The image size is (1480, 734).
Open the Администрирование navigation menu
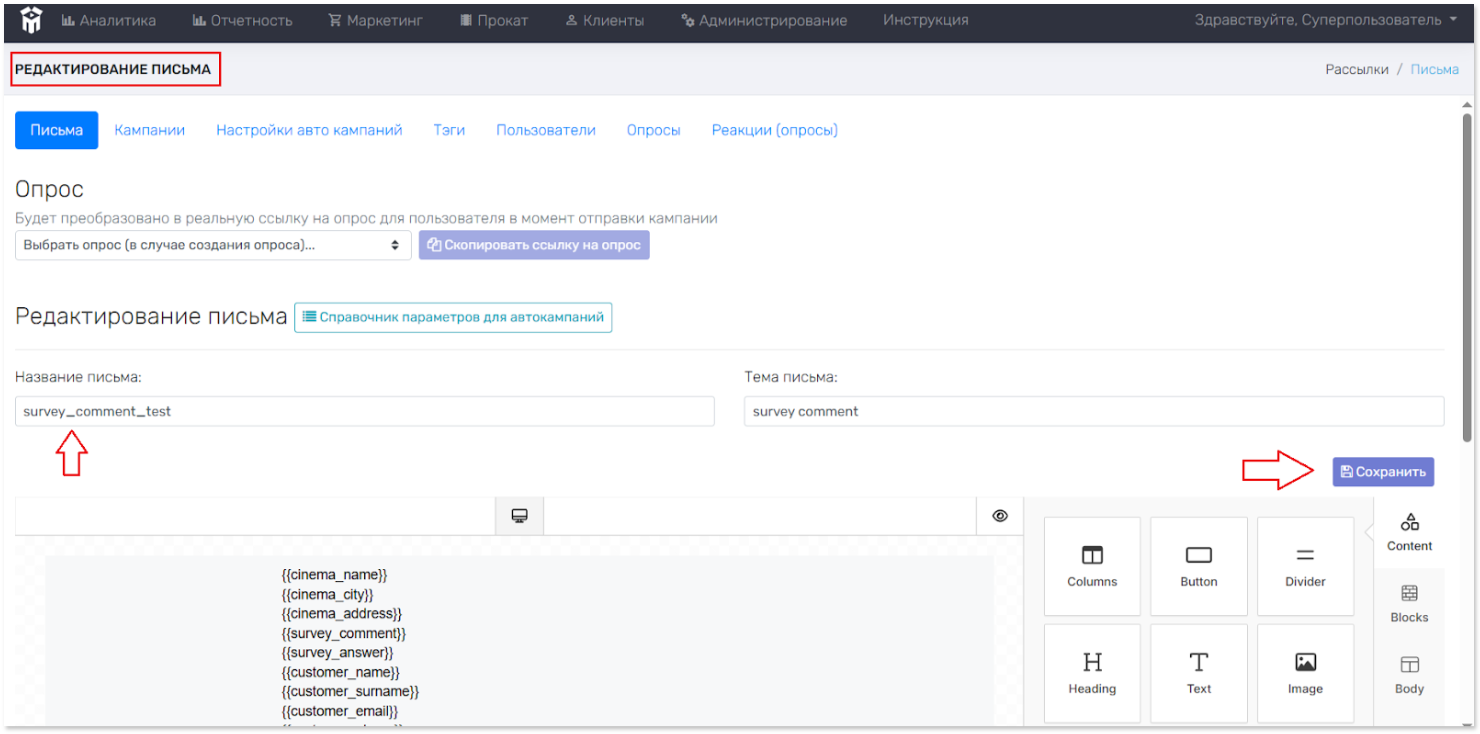coord(764,20)
